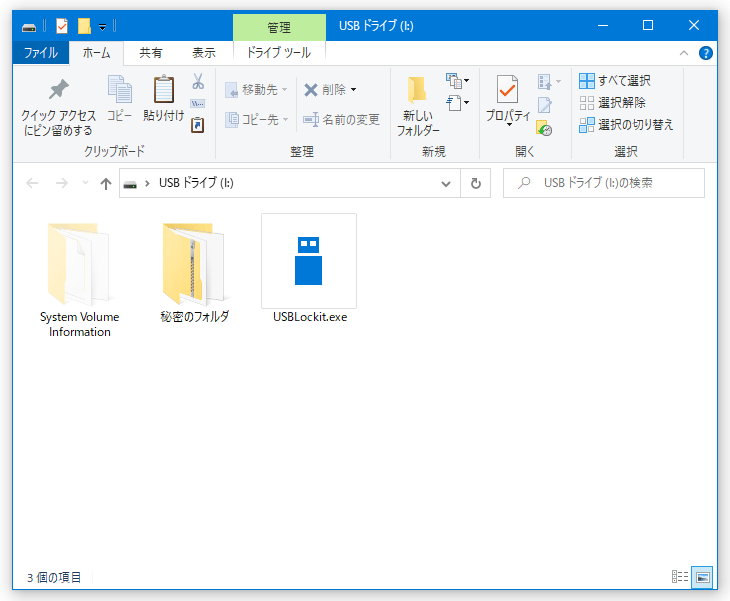The image size is (730, 601).
Task: Click 選択の切り替え to invert selection
Action: [626, 125]
